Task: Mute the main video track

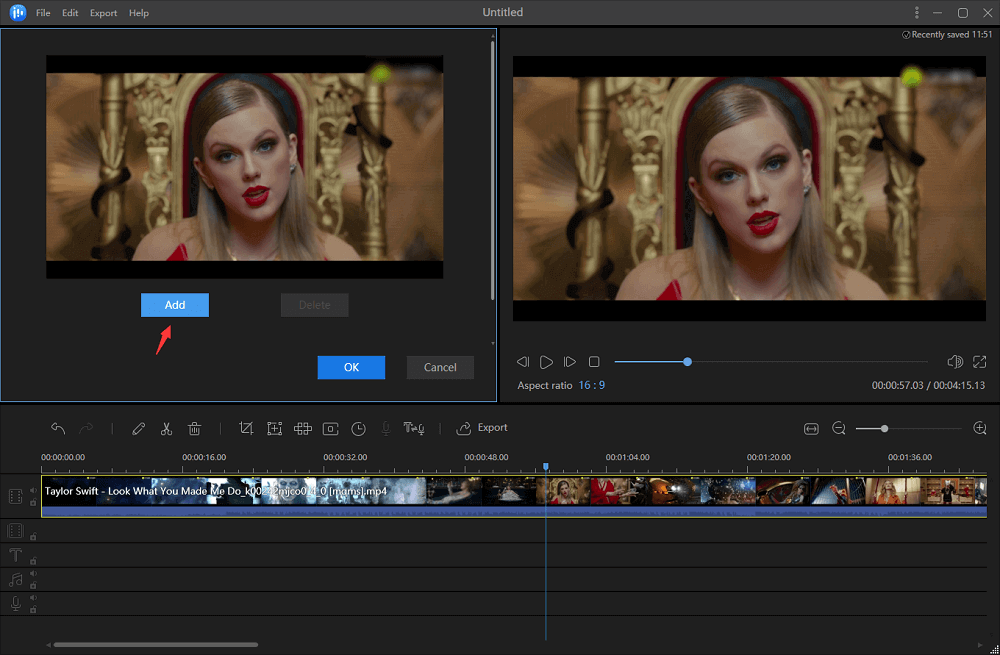Action: tap(33, 490)
